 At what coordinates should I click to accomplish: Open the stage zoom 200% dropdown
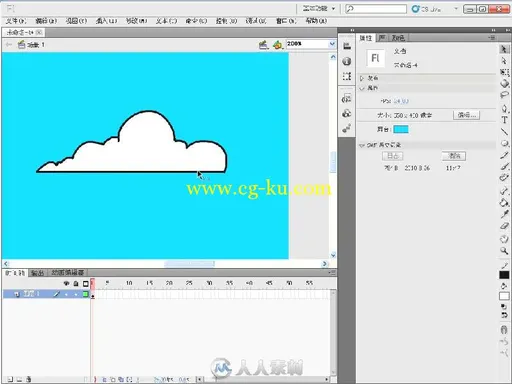332,44
